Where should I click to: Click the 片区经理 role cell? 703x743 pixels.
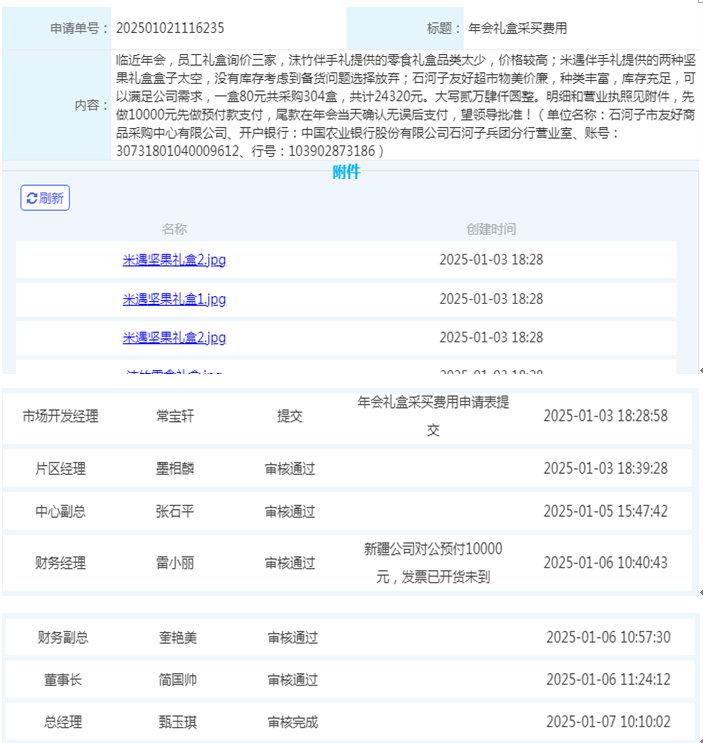[61, 468]
